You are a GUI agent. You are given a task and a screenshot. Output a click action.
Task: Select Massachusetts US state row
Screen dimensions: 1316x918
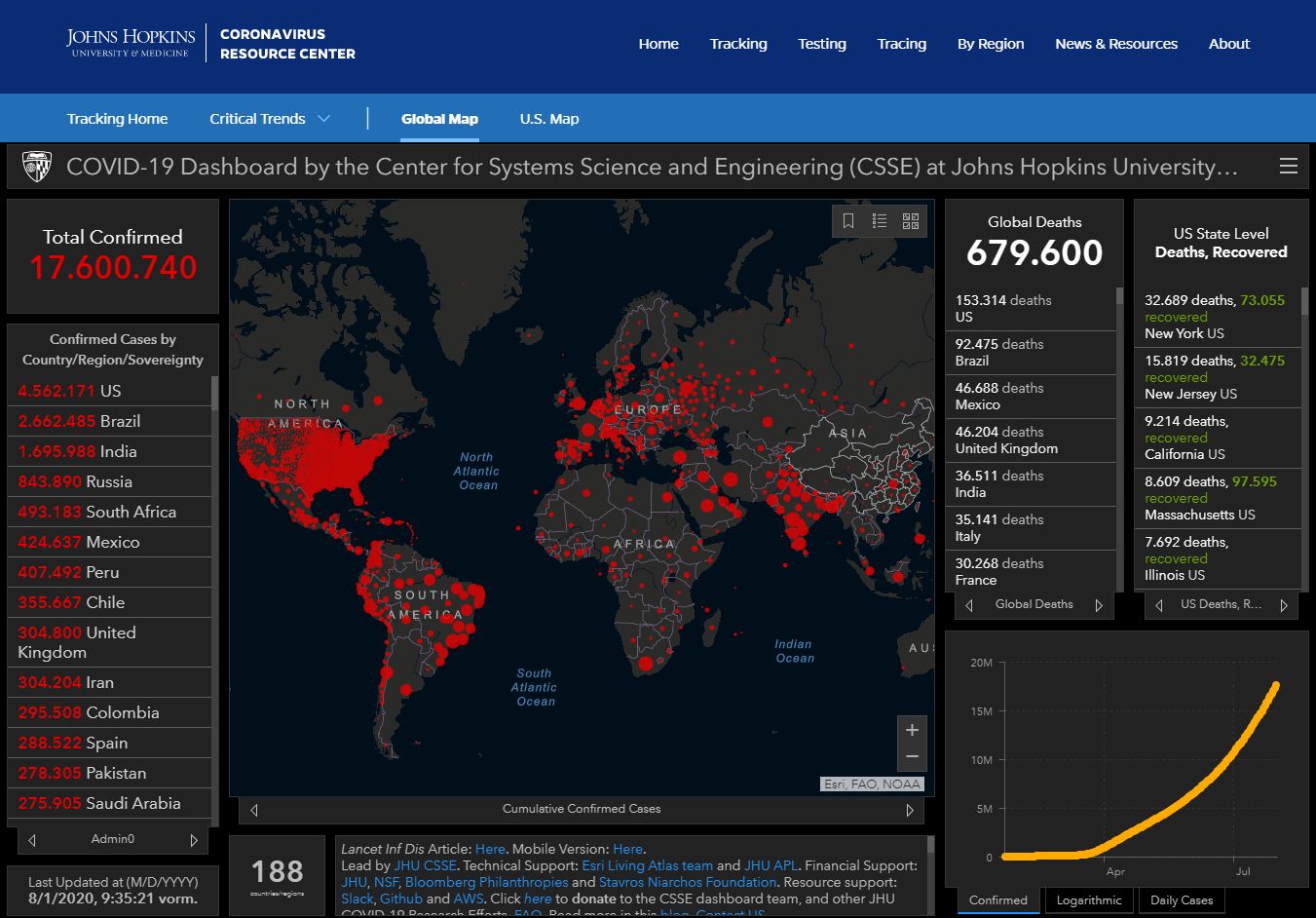[1218, 498]
